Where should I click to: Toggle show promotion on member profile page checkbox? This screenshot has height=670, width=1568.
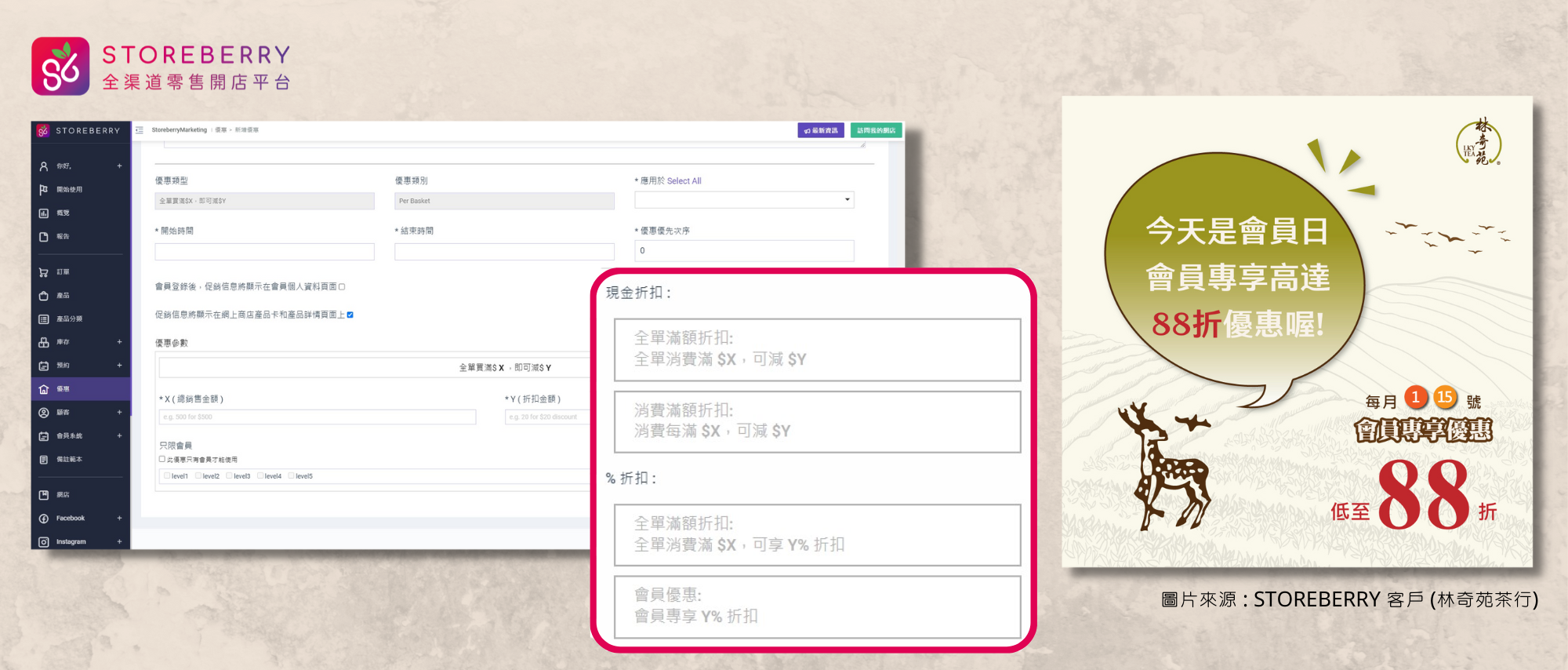click(x=342, y=287)
